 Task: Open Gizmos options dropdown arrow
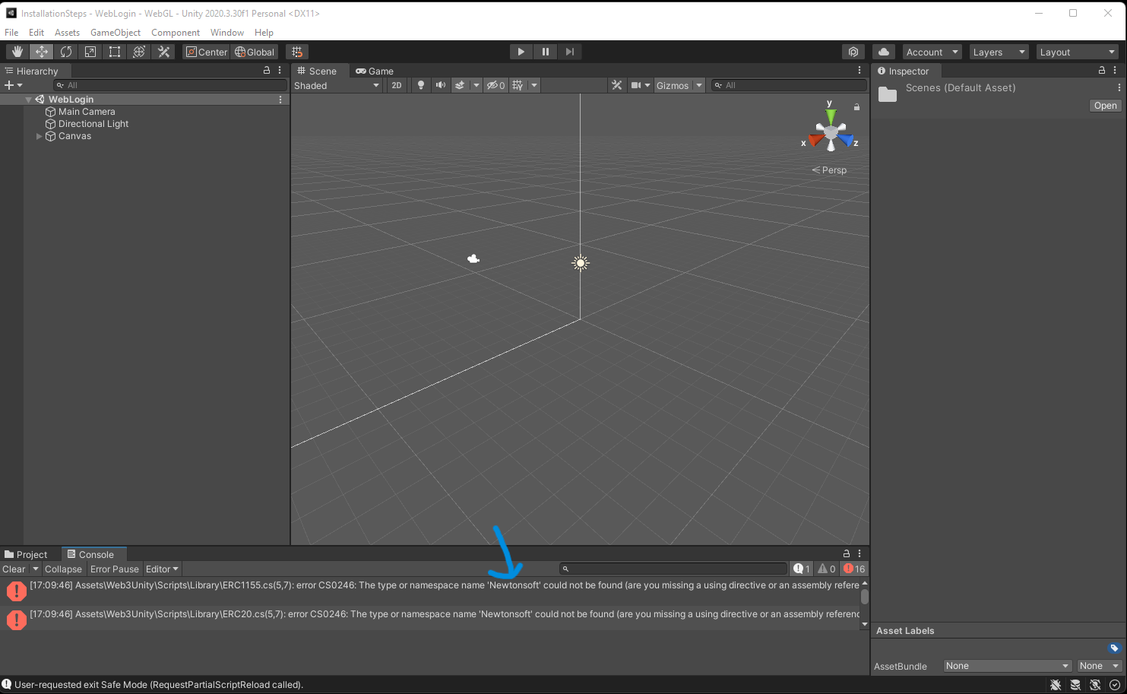coord(699,85)
